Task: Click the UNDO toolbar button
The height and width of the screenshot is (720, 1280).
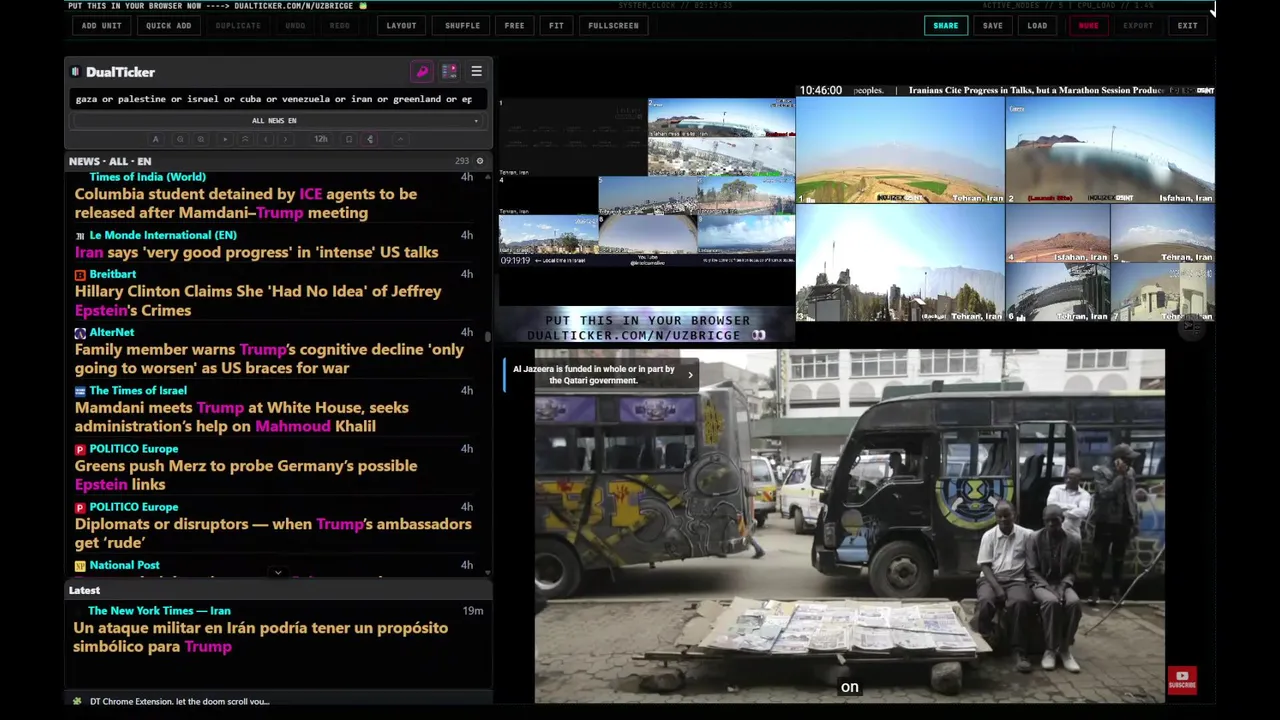Action: 295,25
